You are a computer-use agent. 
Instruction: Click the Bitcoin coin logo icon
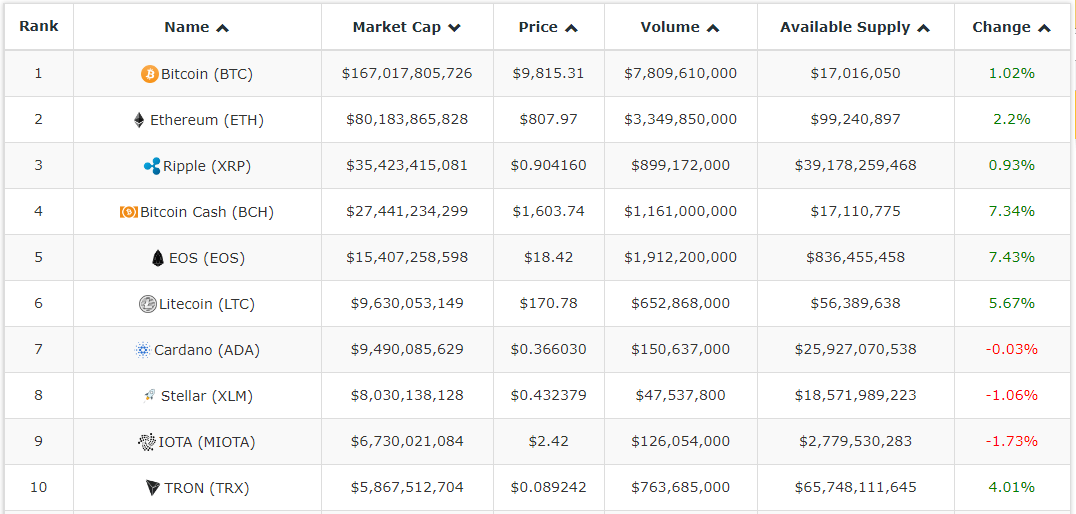[150, 74]
